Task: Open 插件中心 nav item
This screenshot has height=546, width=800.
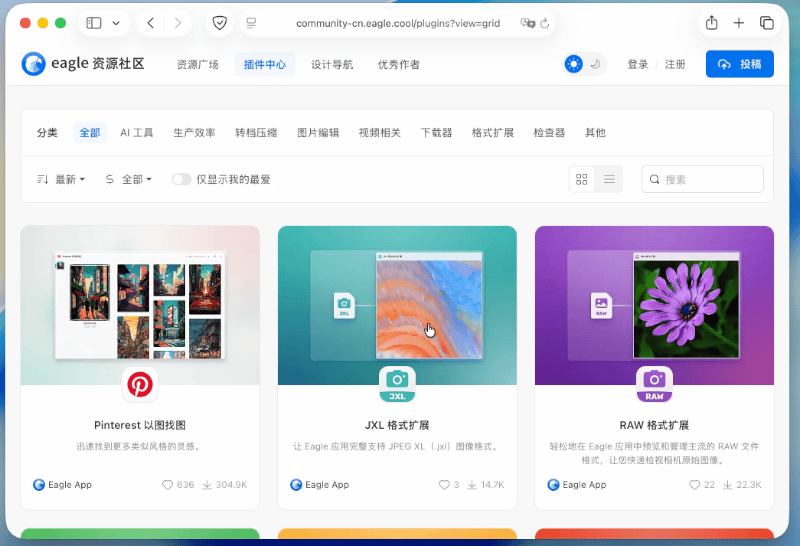Action: point(265,65)
